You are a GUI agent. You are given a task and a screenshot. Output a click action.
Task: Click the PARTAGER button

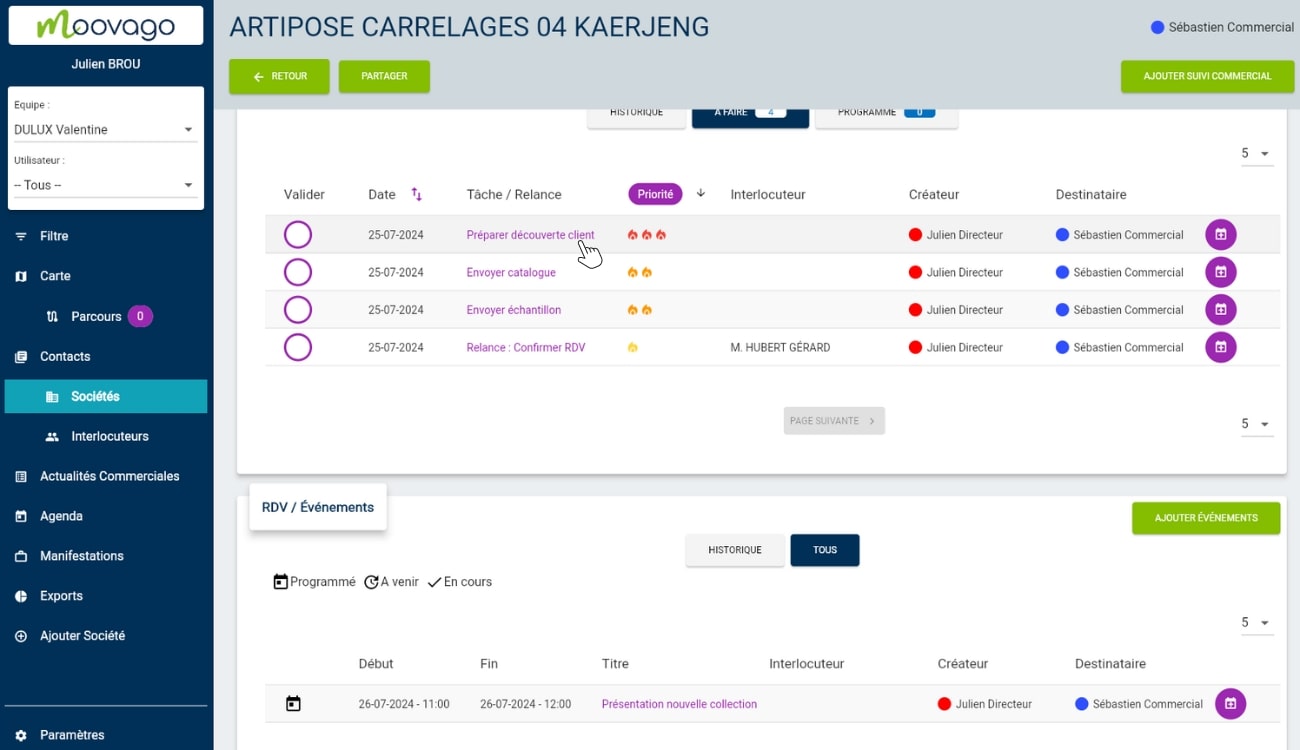tap(384, 77)
